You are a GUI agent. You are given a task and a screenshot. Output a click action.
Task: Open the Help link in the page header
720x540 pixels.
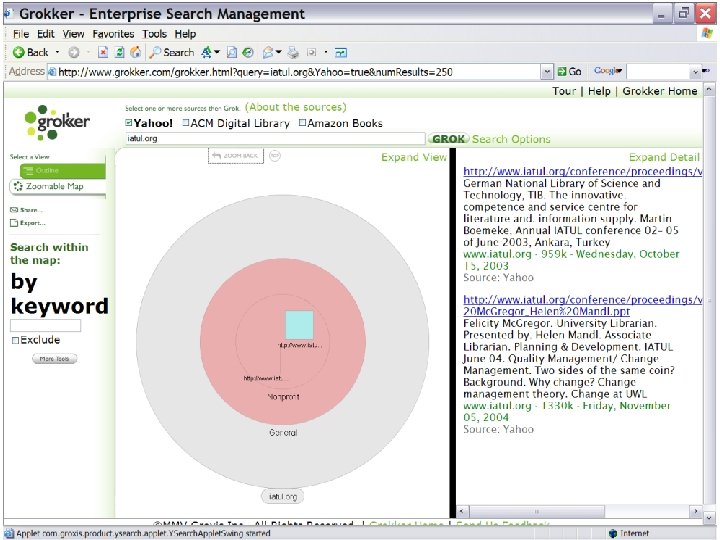point(599,91)
